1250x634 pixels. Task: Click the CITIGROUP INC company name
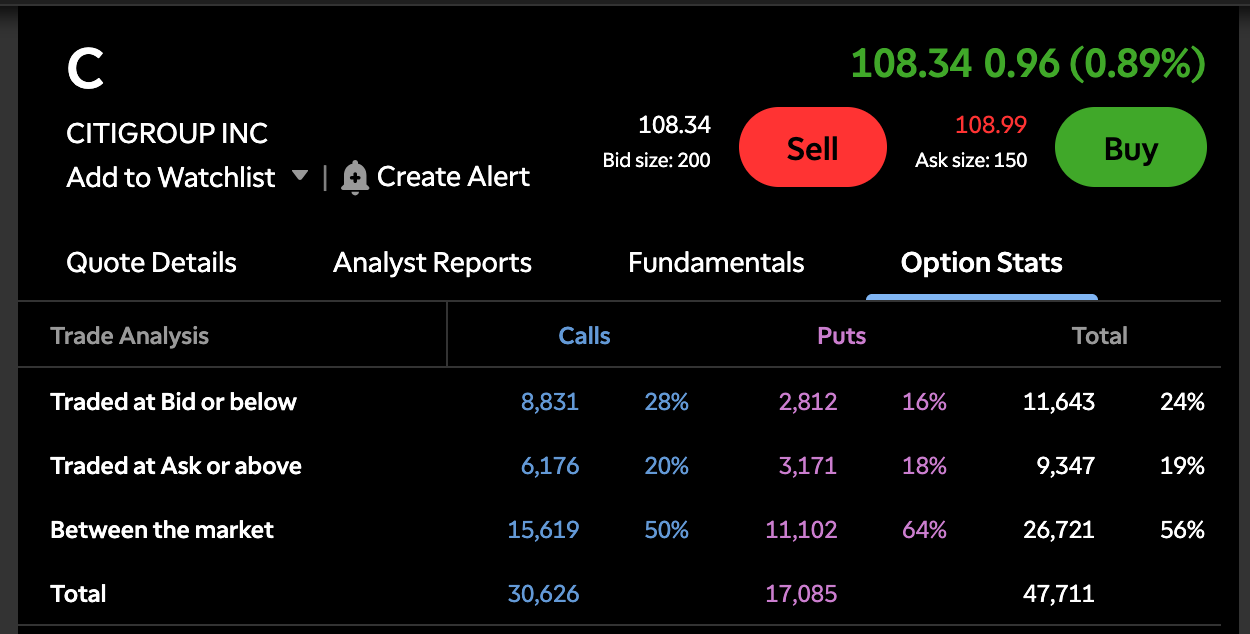point(167,133)
